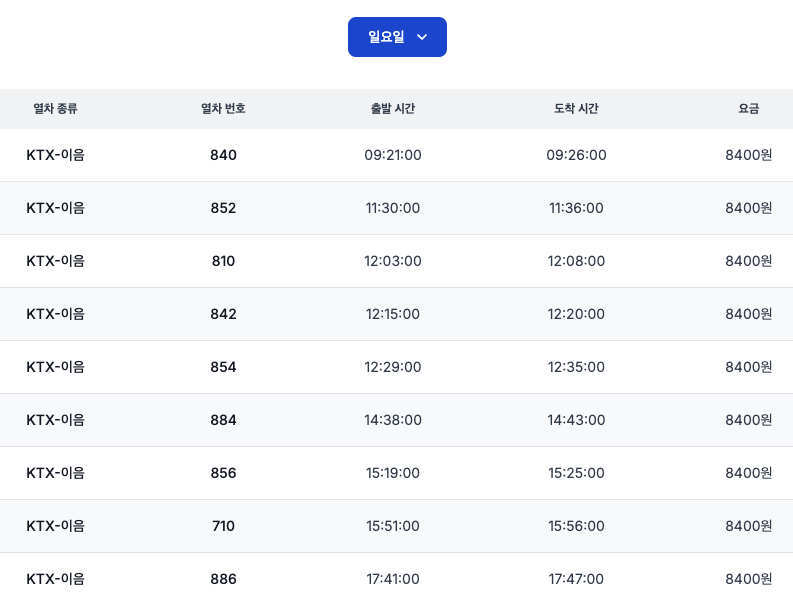
Task: Click the 8400원 fare for train 886
Action: 748,579
